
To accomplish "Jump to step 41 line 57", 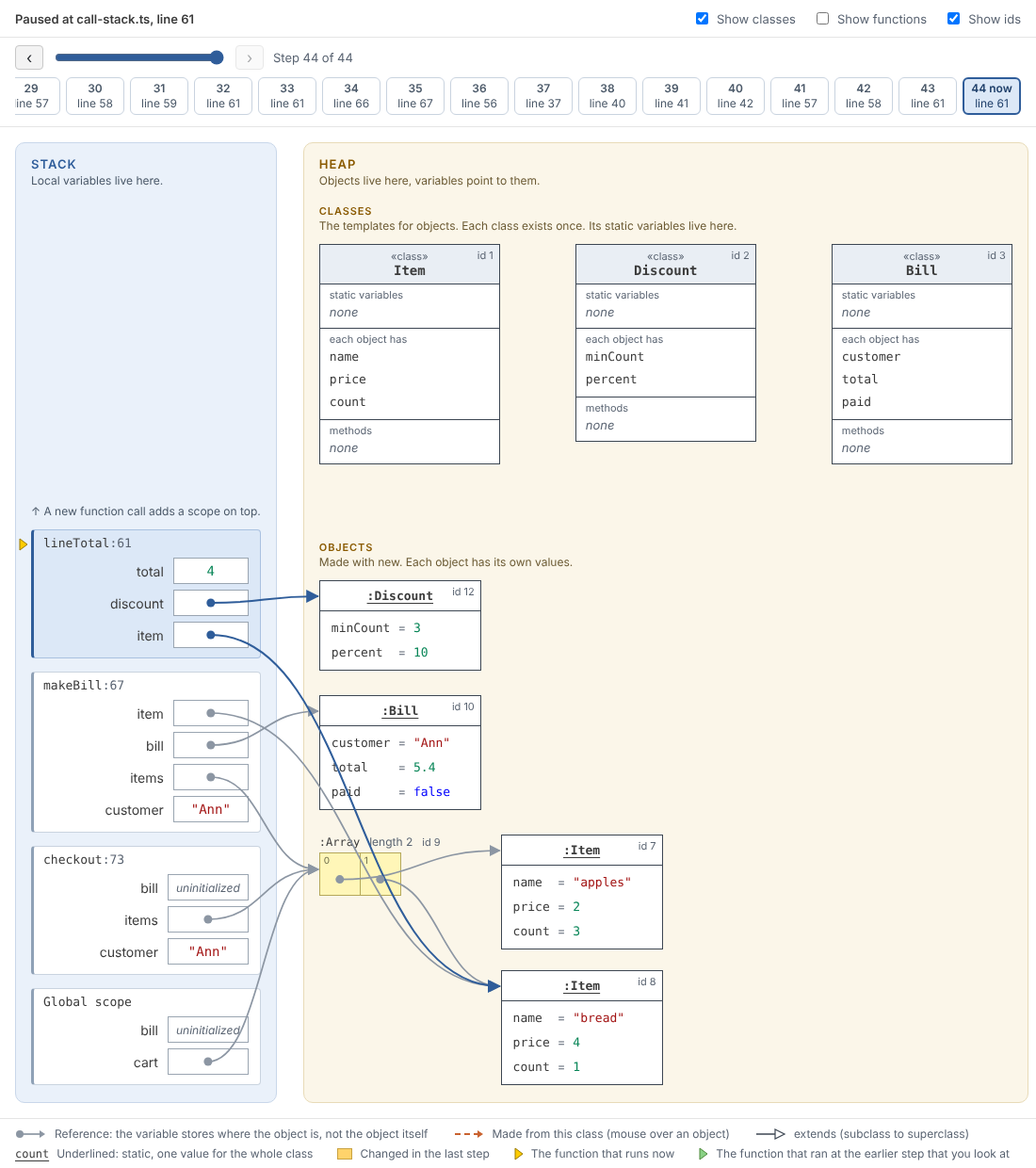I will (x=800, y=96).
